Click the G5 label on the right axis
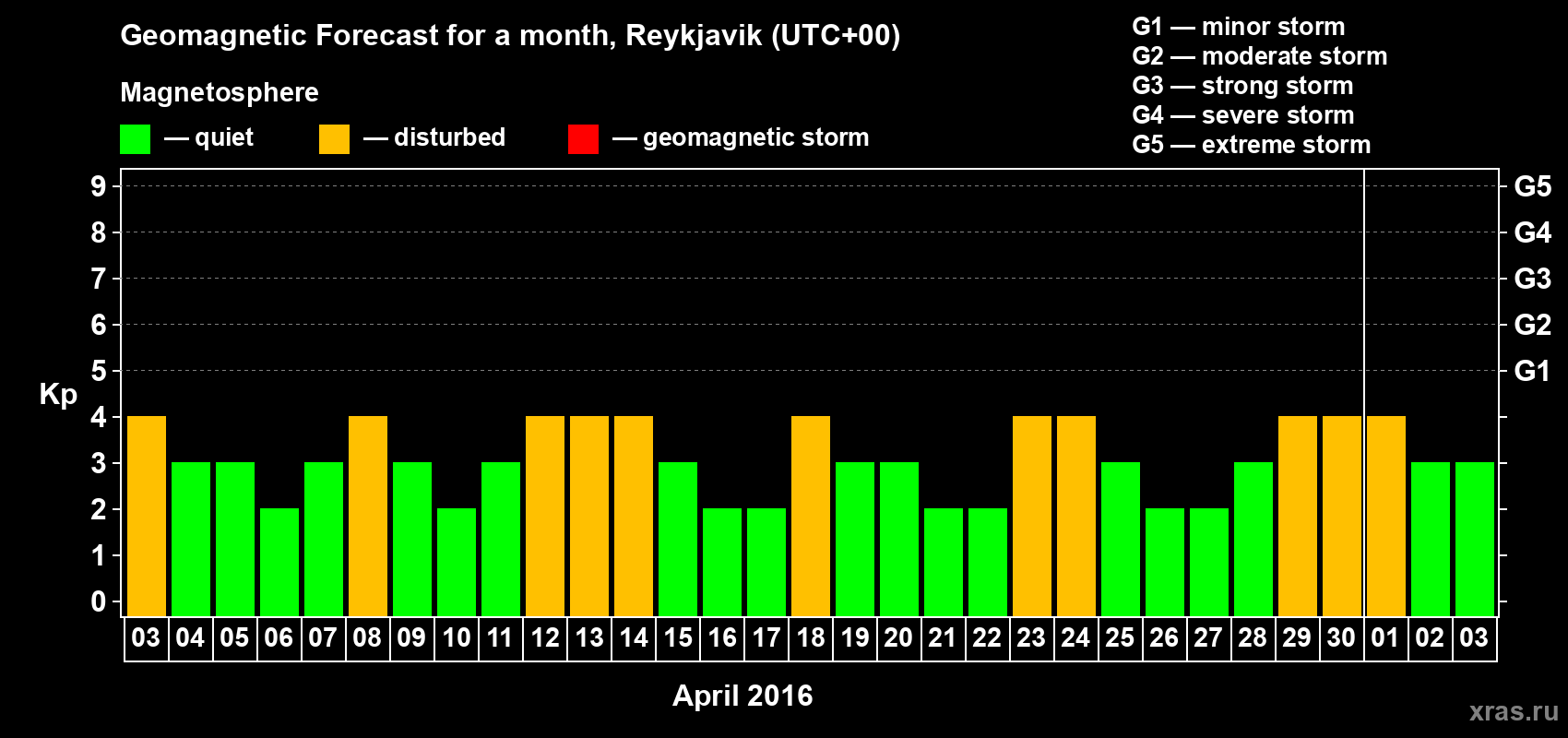 tap(1532, 186)
